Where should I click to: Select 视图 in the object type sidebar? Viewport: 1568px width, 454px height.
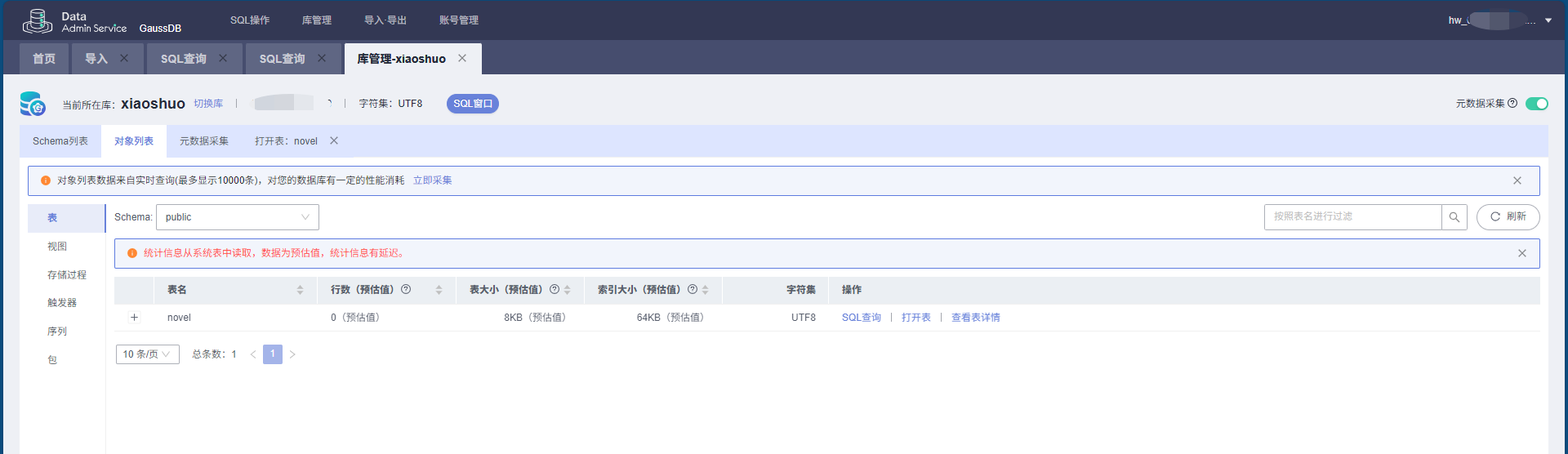pyautogui.click(x=57, y=247)
